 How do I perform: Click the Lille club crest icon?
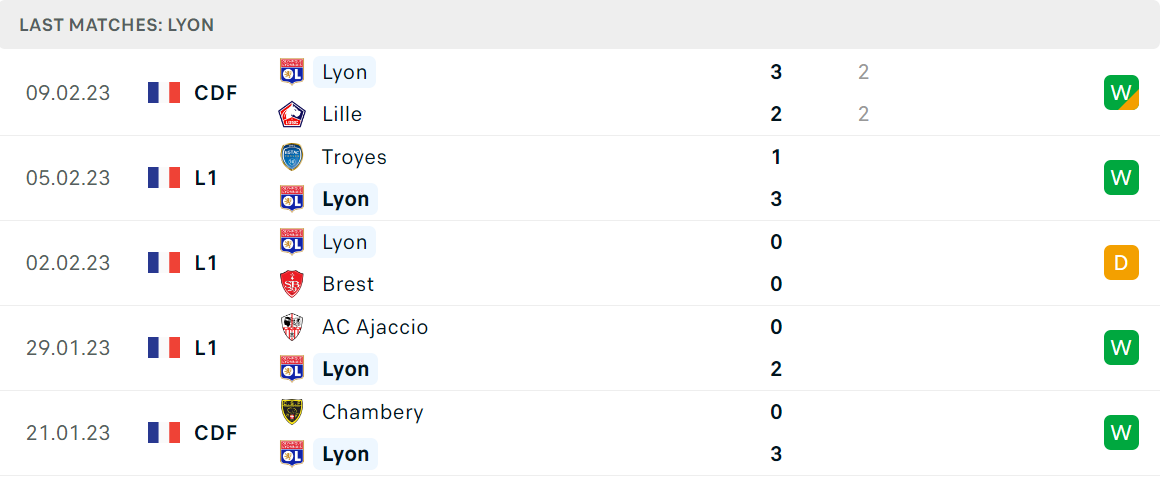click(292, 114)
